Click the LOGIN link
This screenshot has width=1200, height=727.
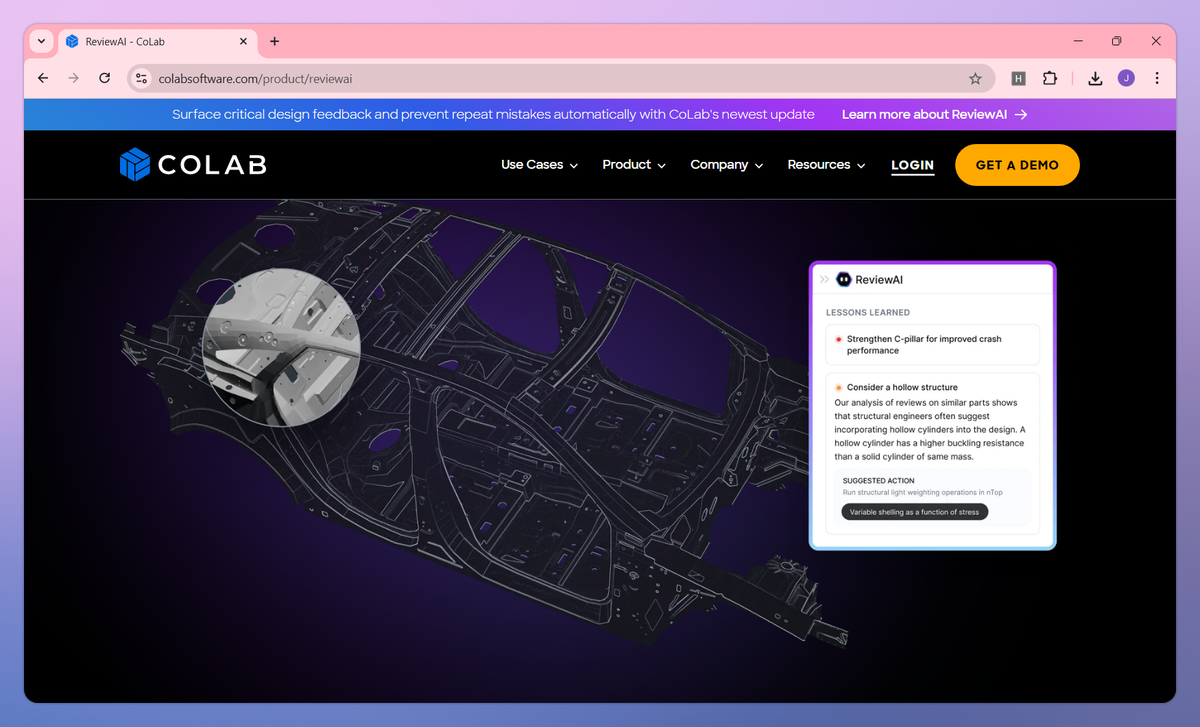click(x=912, y=166)
